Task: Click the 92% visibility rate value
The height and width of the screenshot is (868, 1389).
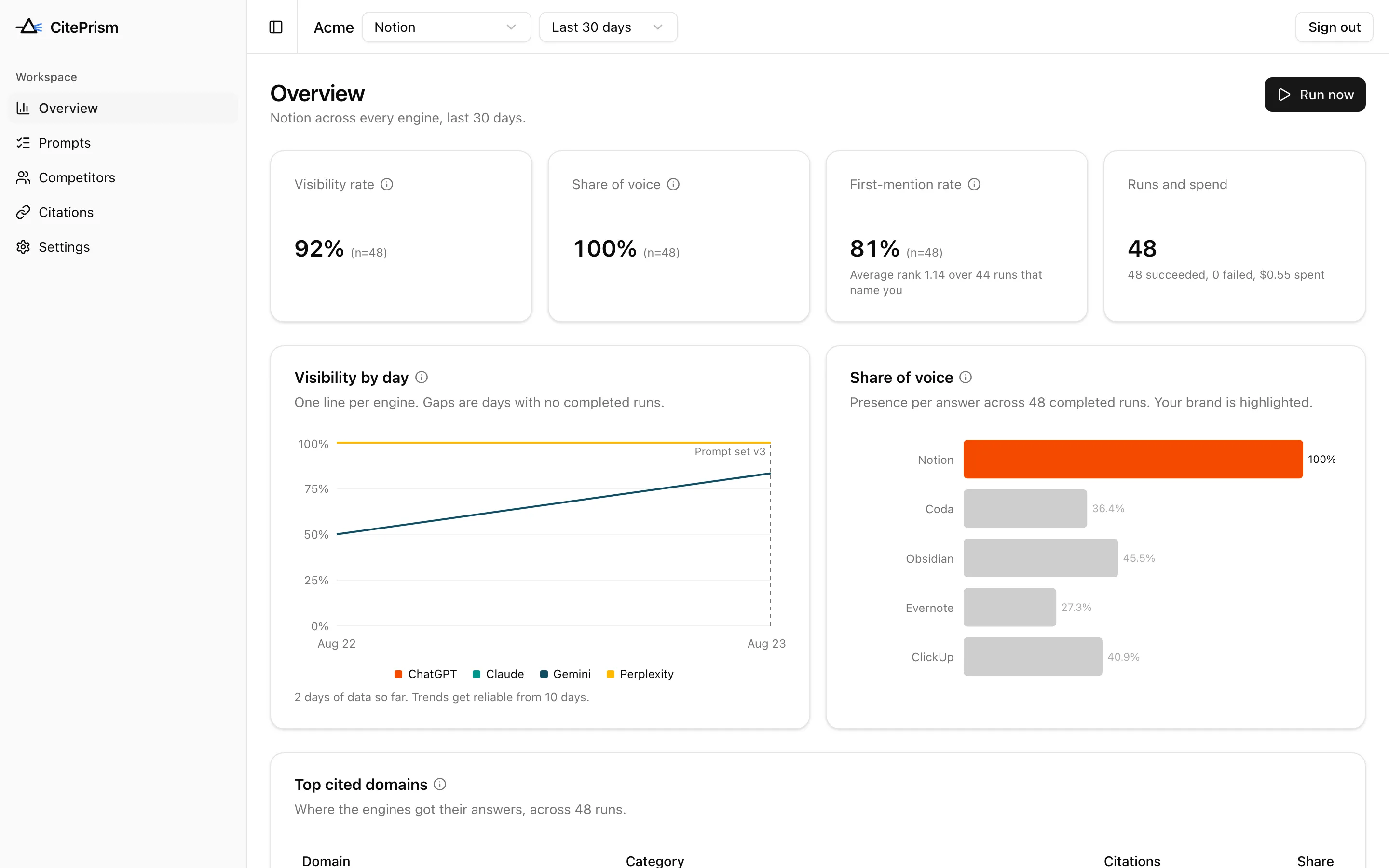Action: coord(319,248)
